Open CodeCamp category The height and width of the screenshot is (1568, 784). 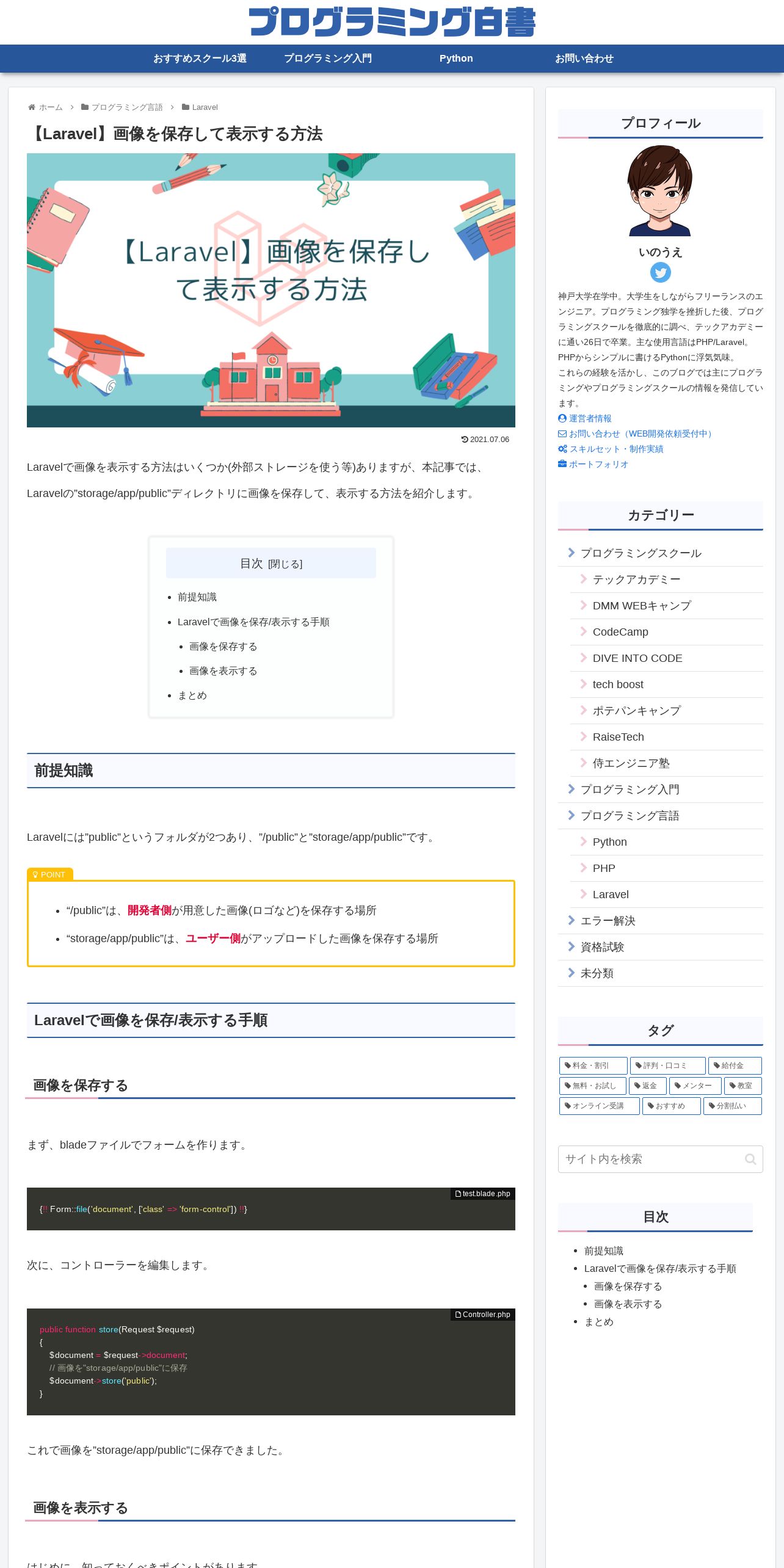(x=667, y=632)
